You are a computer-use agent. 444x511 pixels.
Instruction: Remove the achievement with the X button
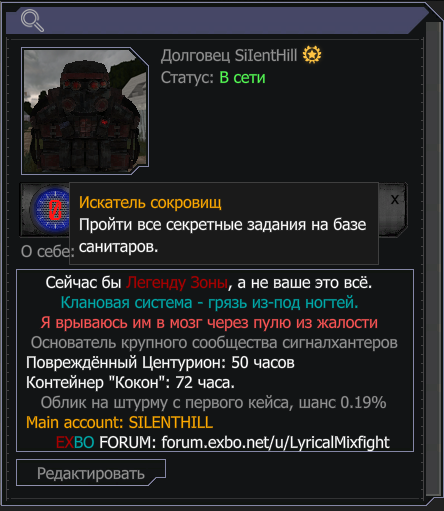coord(395,200)
